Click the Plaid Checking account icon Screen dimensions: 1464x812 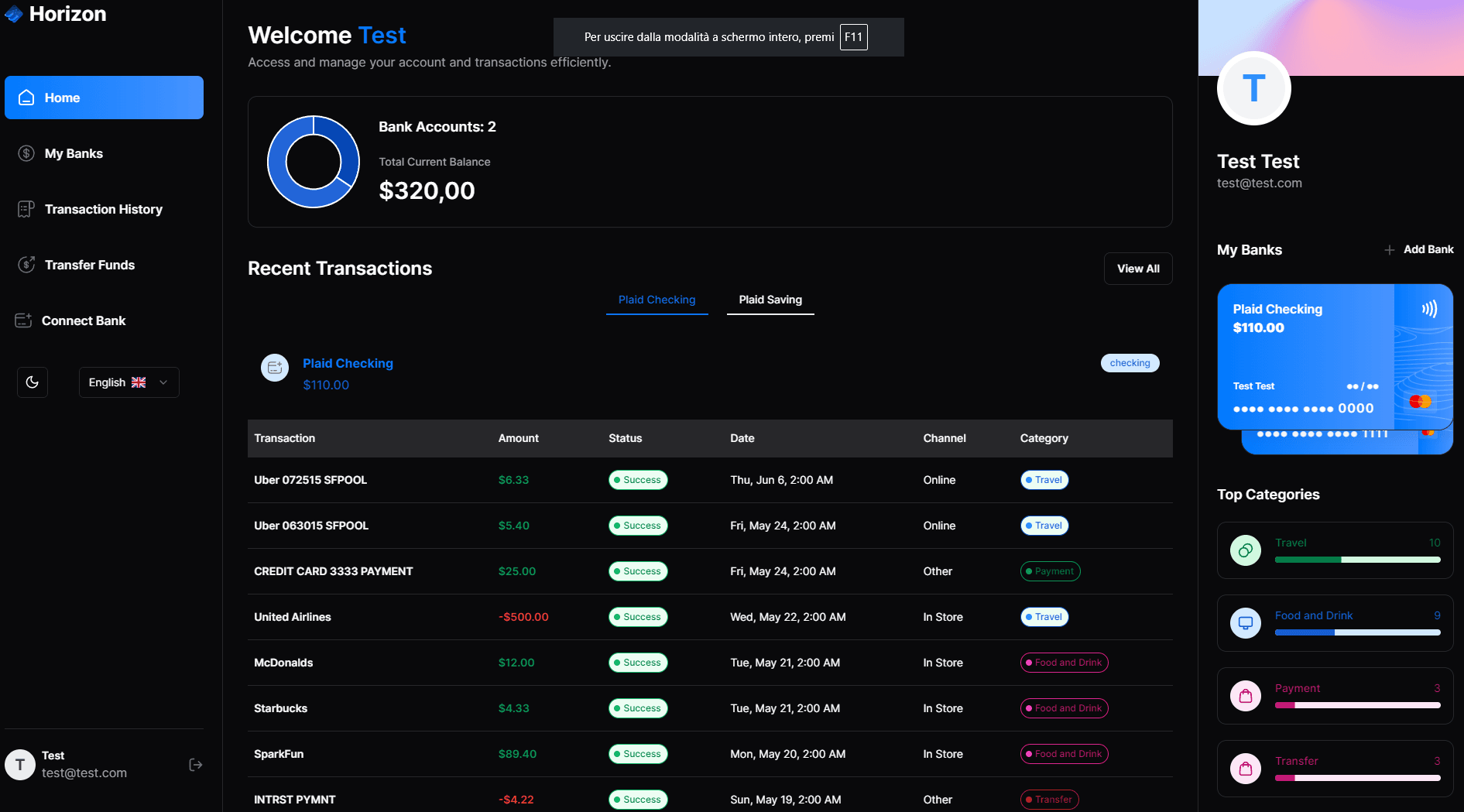pos(275,368)
